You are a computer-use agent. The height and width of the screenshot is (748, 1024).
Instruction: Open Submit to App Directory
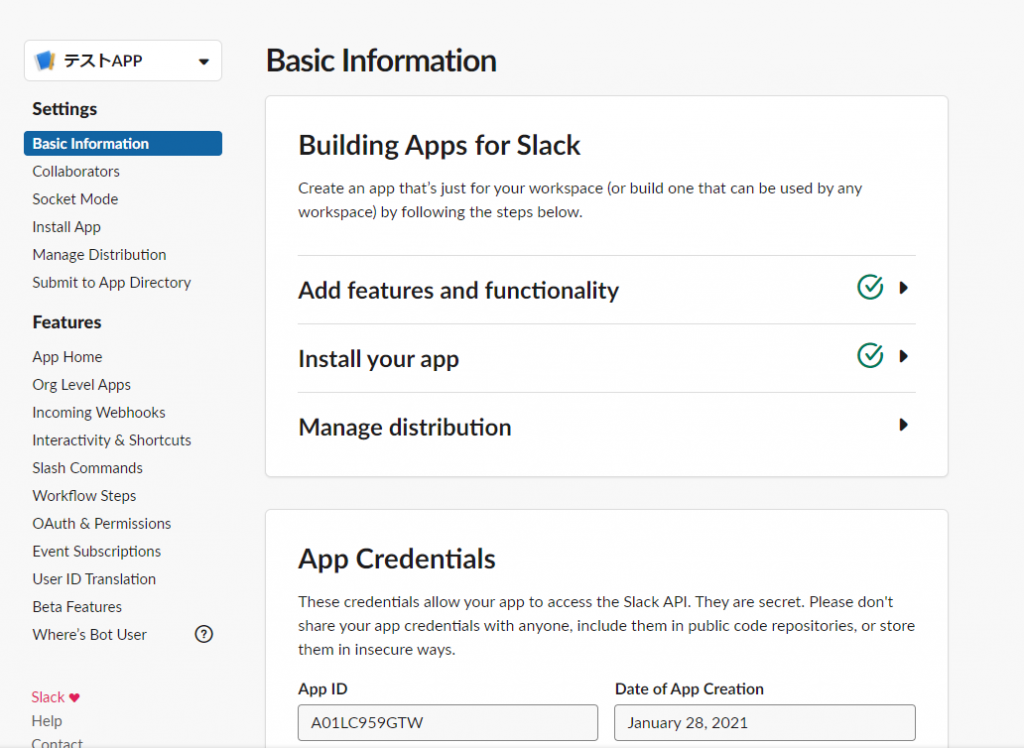pyautogui.click(x=112, y=282)
